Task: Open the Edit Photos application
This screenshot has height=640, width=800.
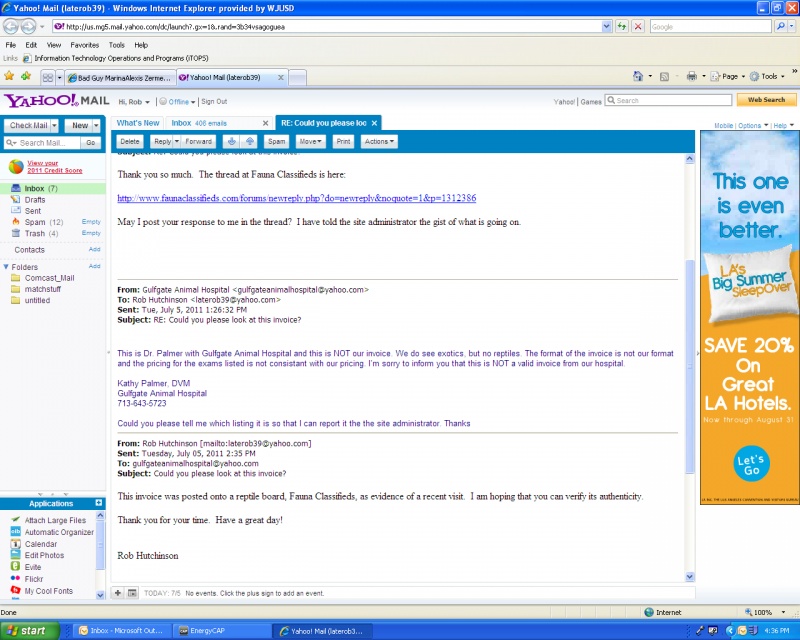Action: pyautogui.click(x=44, y=555)
